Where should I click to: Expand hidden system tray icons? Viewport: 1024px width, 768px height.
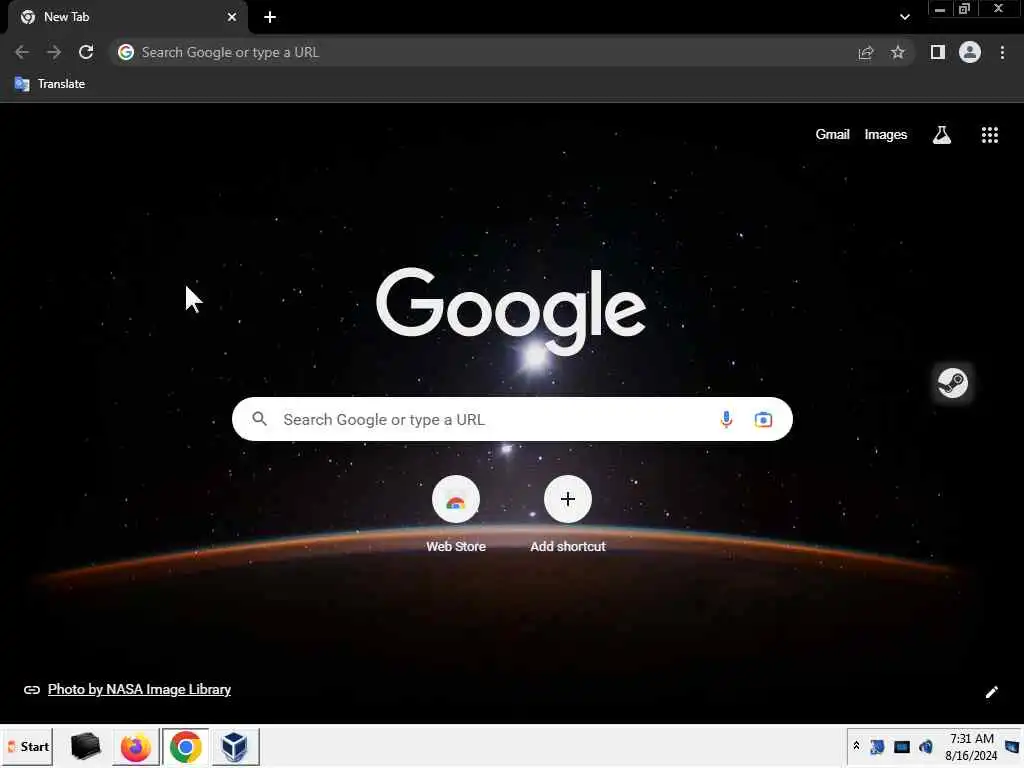(856, 746)
